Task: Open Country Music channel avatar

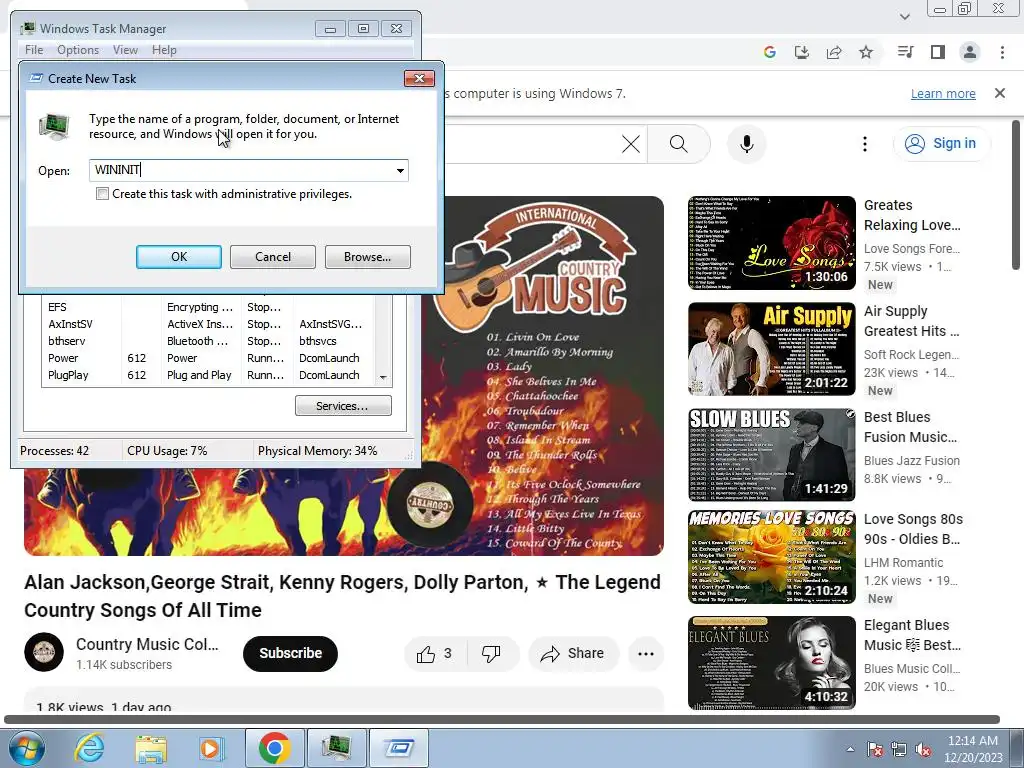Action: tap(44, 652)
